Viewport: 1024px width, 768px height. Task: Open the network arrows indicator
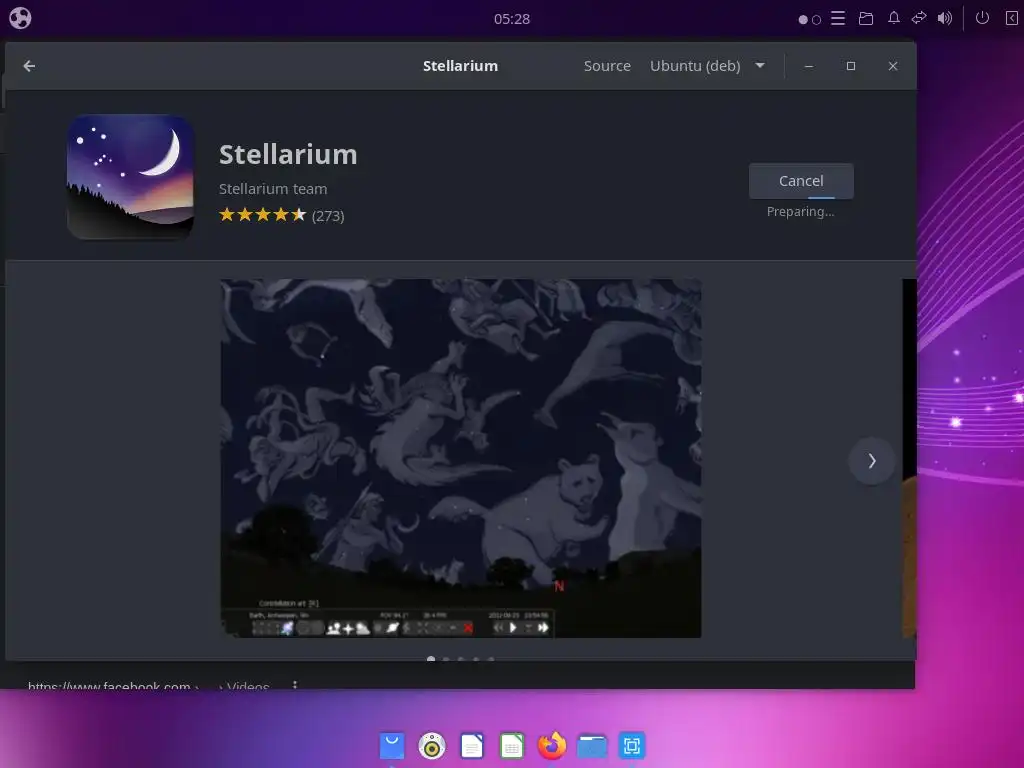(919, 18)
